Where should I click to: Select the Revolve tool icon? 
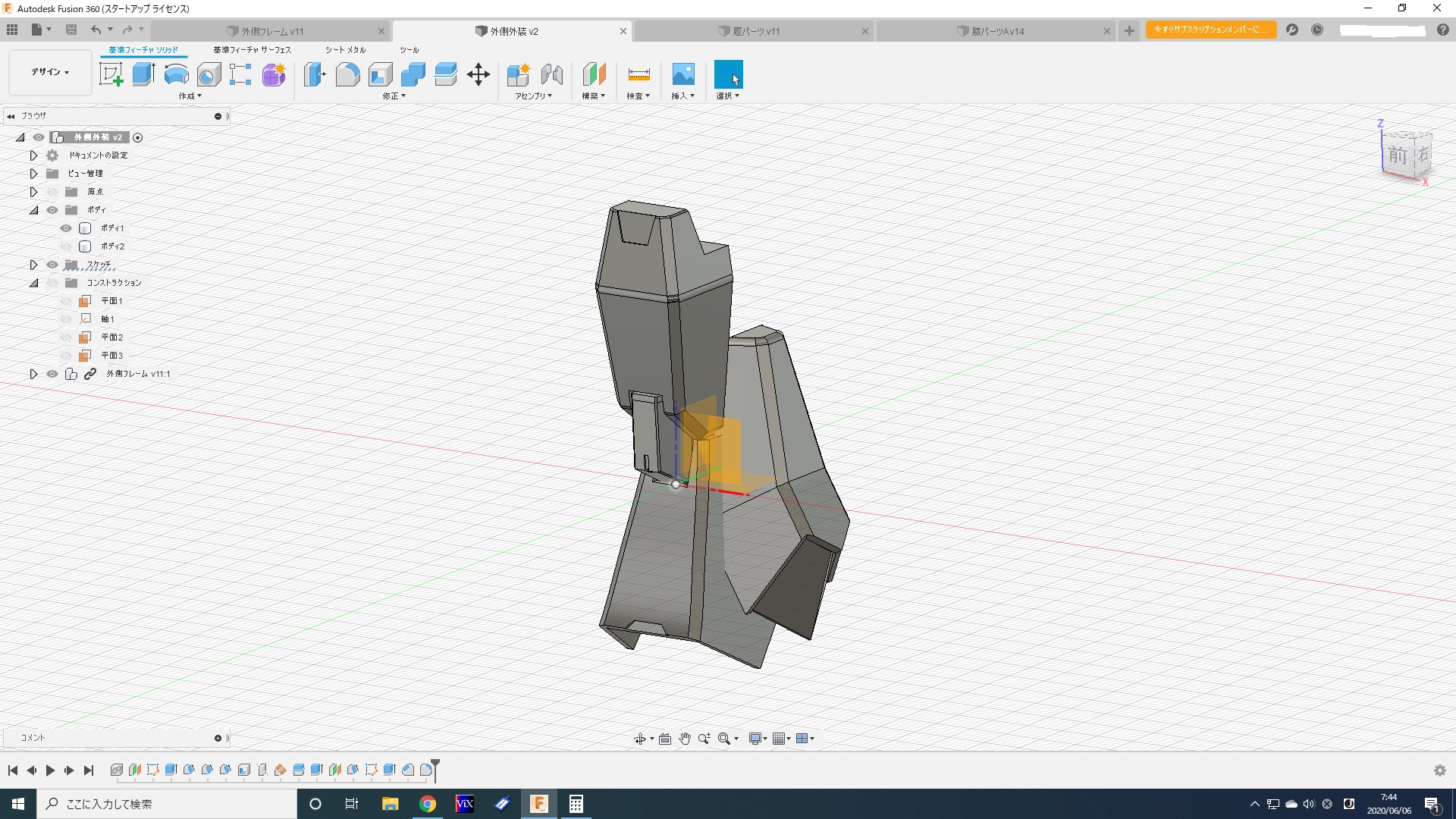tap(176, 74)
